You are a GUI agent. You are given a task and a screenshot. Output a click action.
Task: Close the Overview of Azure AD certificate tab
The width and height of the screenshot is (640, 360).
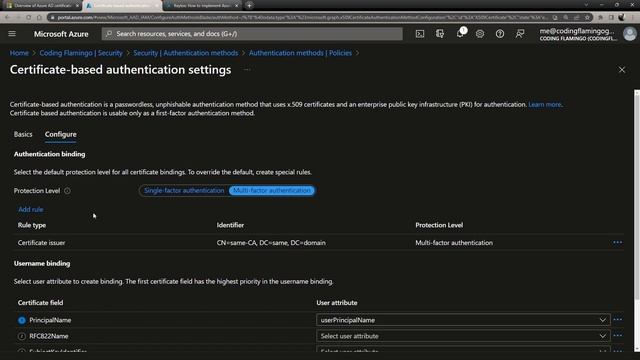[77, 6]
